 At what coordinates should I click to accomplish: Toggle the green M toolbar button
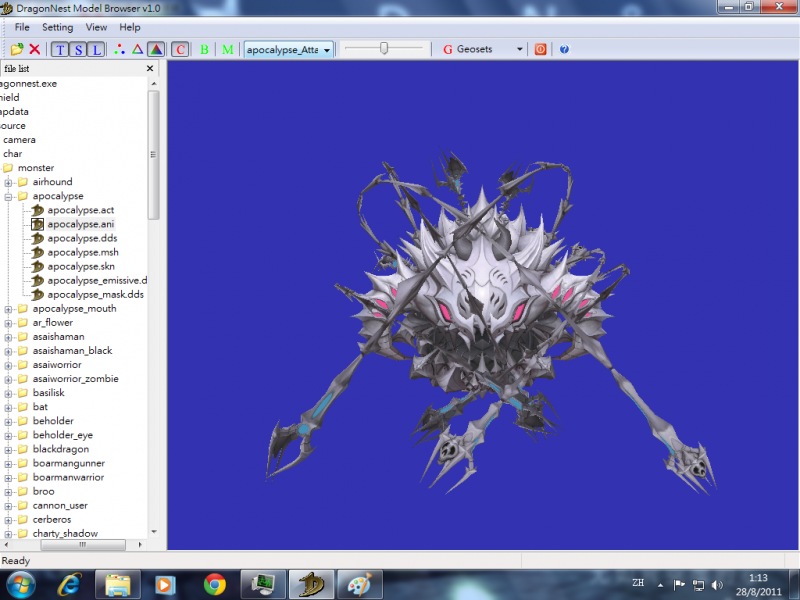(228, 49)
